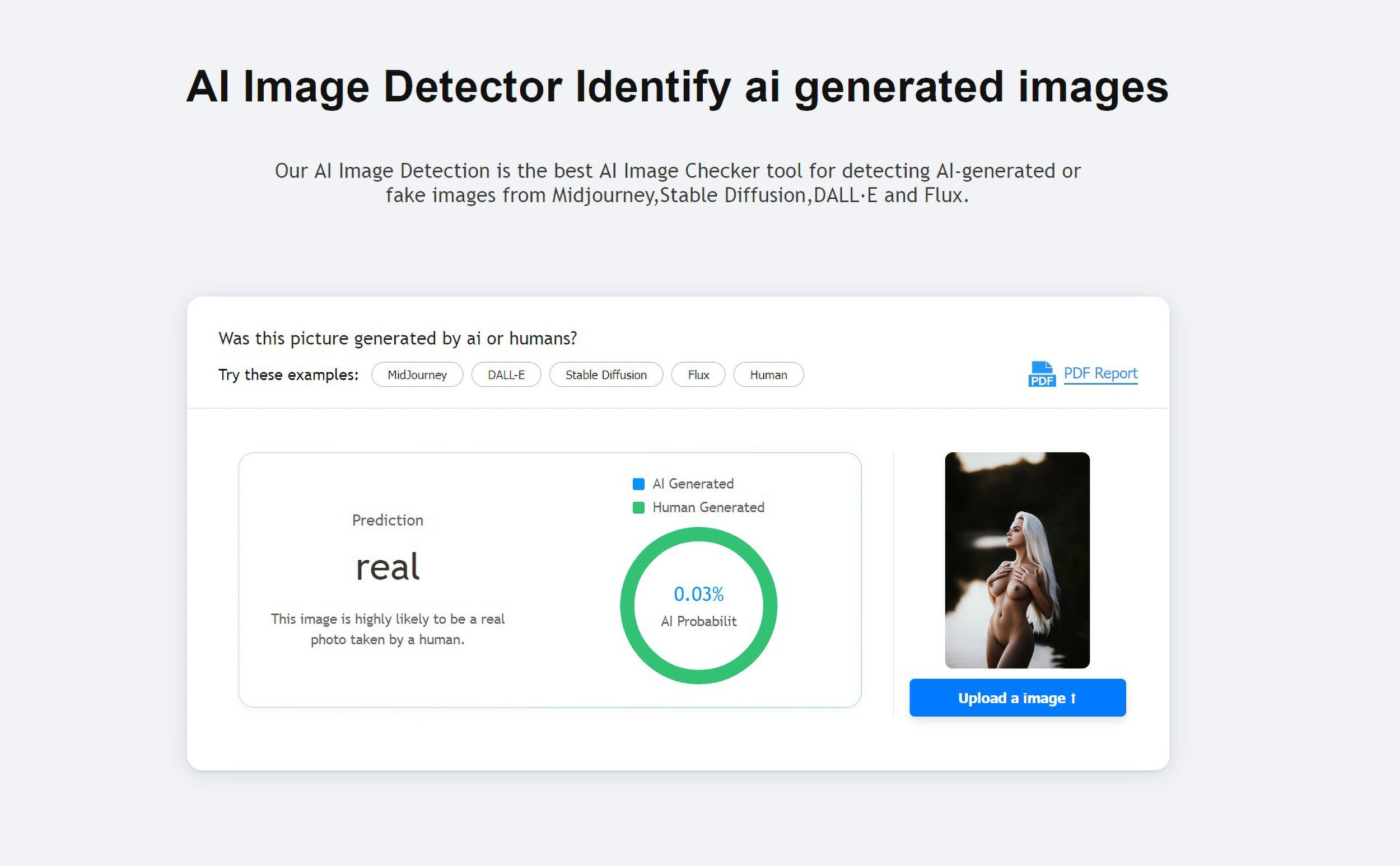
Task: Toggle the Human example option
Action: [x=768, y=375]
